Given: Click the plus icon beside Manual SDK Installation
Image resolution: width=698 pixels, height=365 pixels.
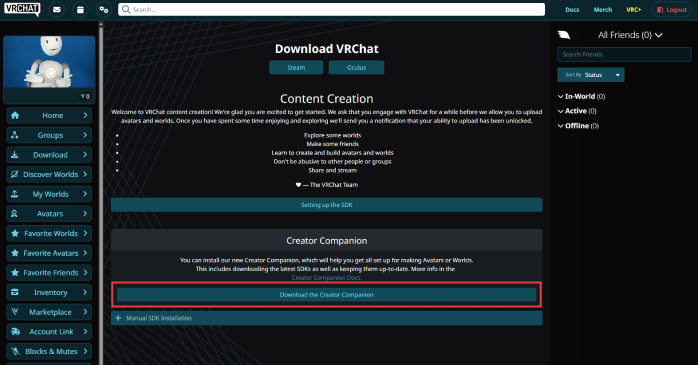Looking at the screenshot, I should pyautogui.click(x=118, y=318).
